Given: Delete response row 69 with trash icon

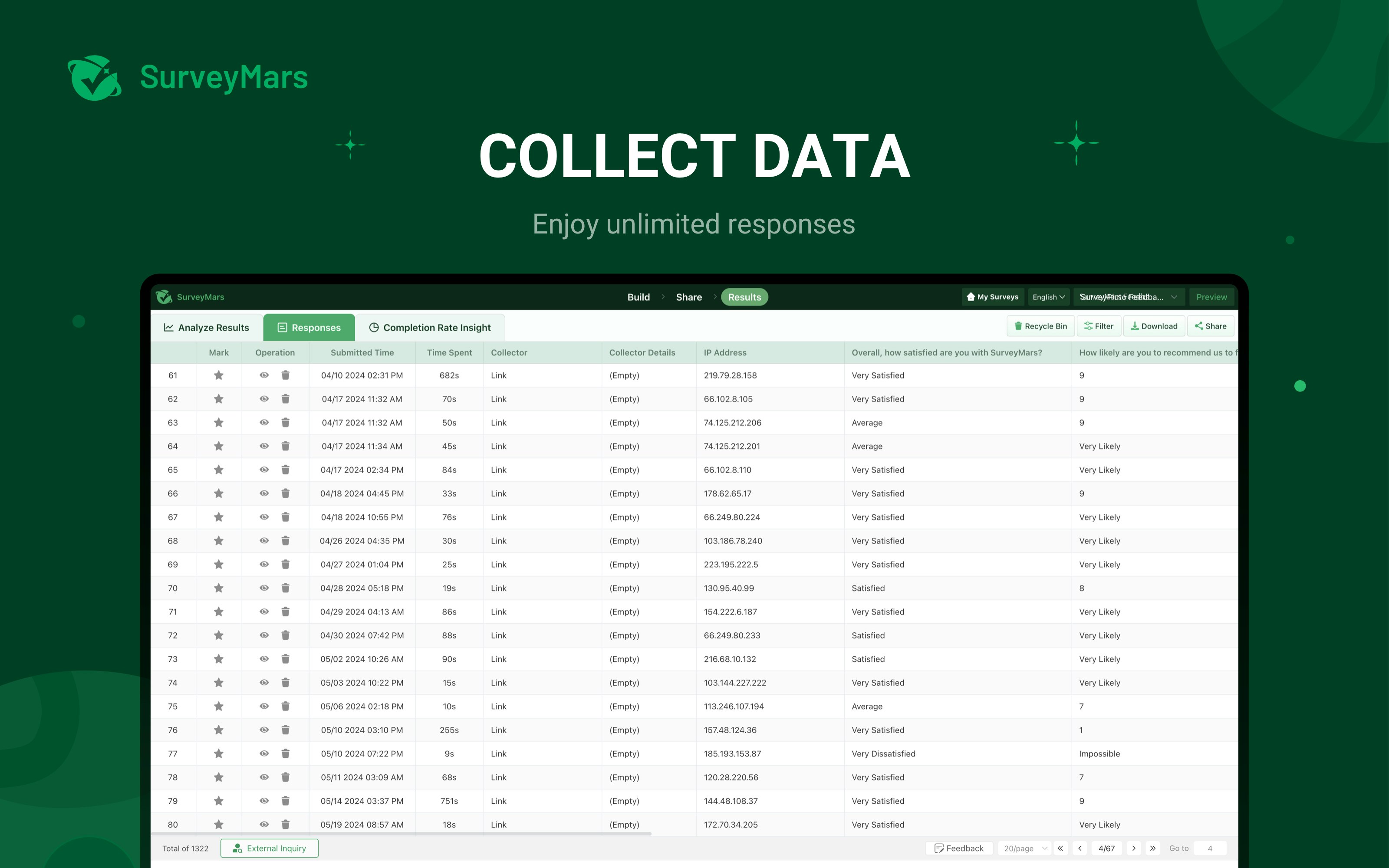Looking at the screenshot, I should pos(285,564).
